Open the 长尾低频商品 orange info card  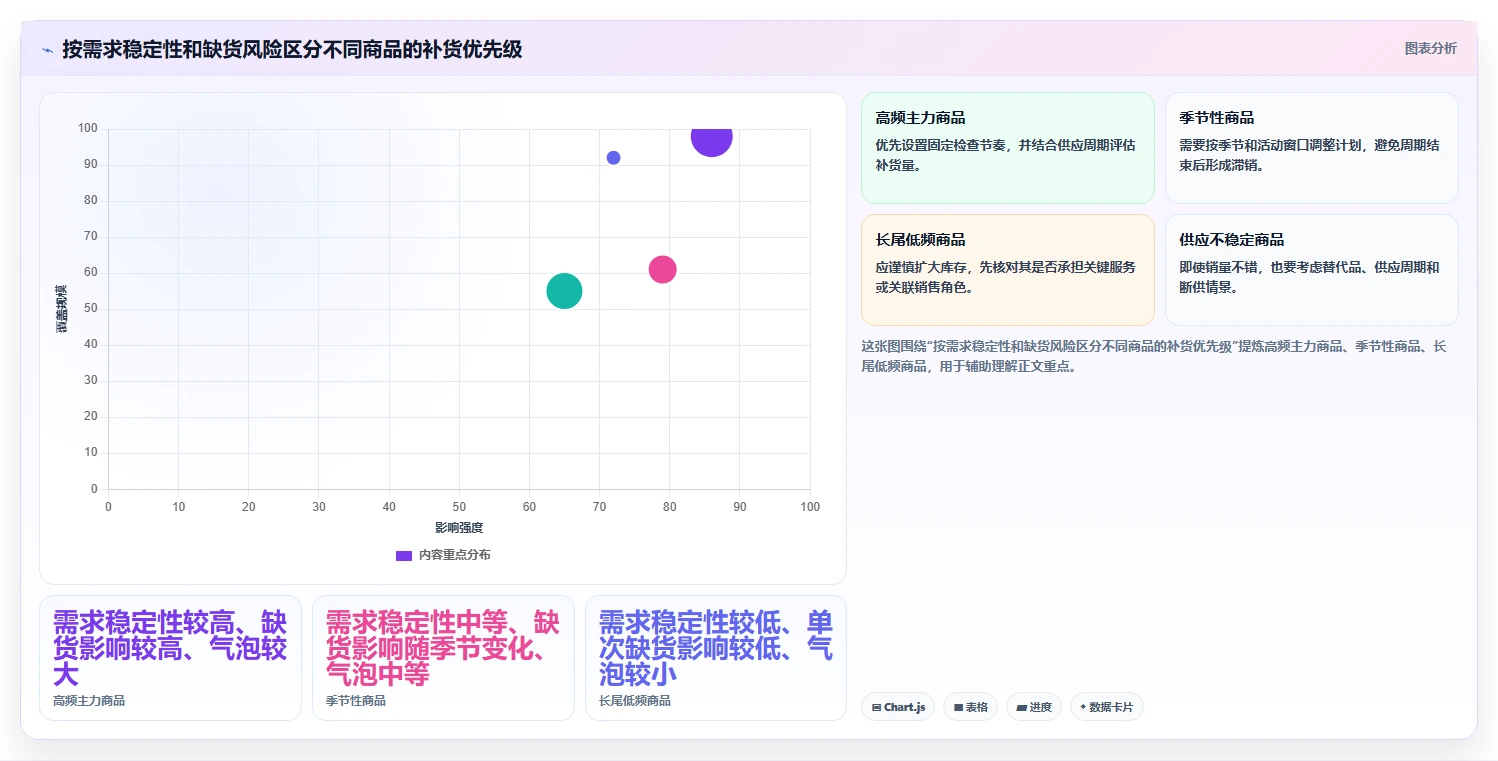pos(1007,270)
